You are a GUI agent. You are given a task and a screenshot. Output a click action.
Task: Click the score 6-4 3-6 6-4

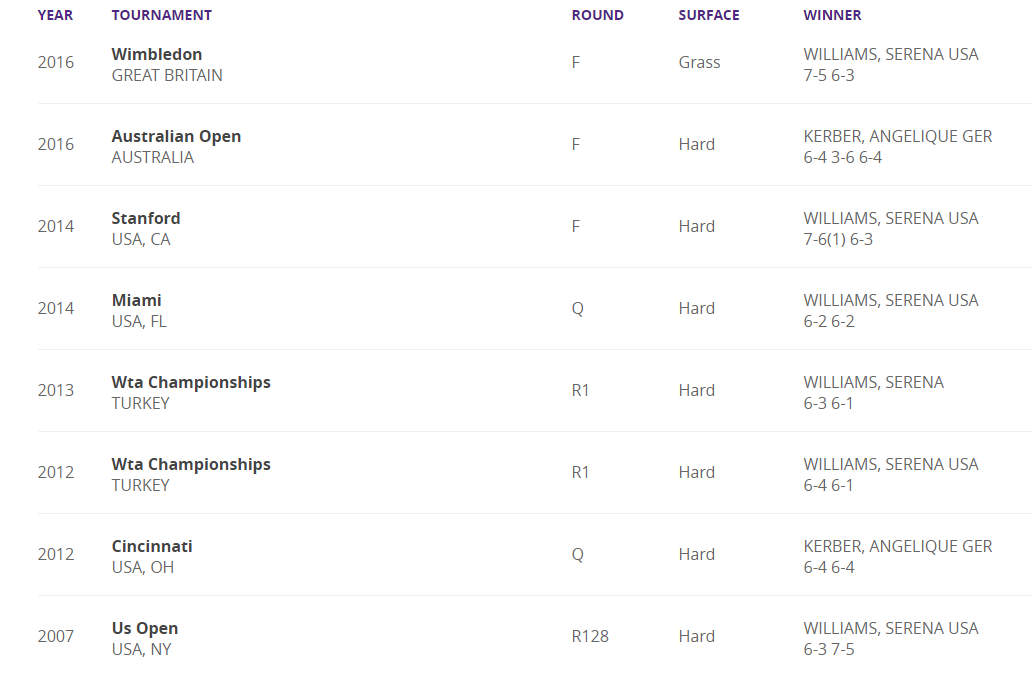coord(843,157)
